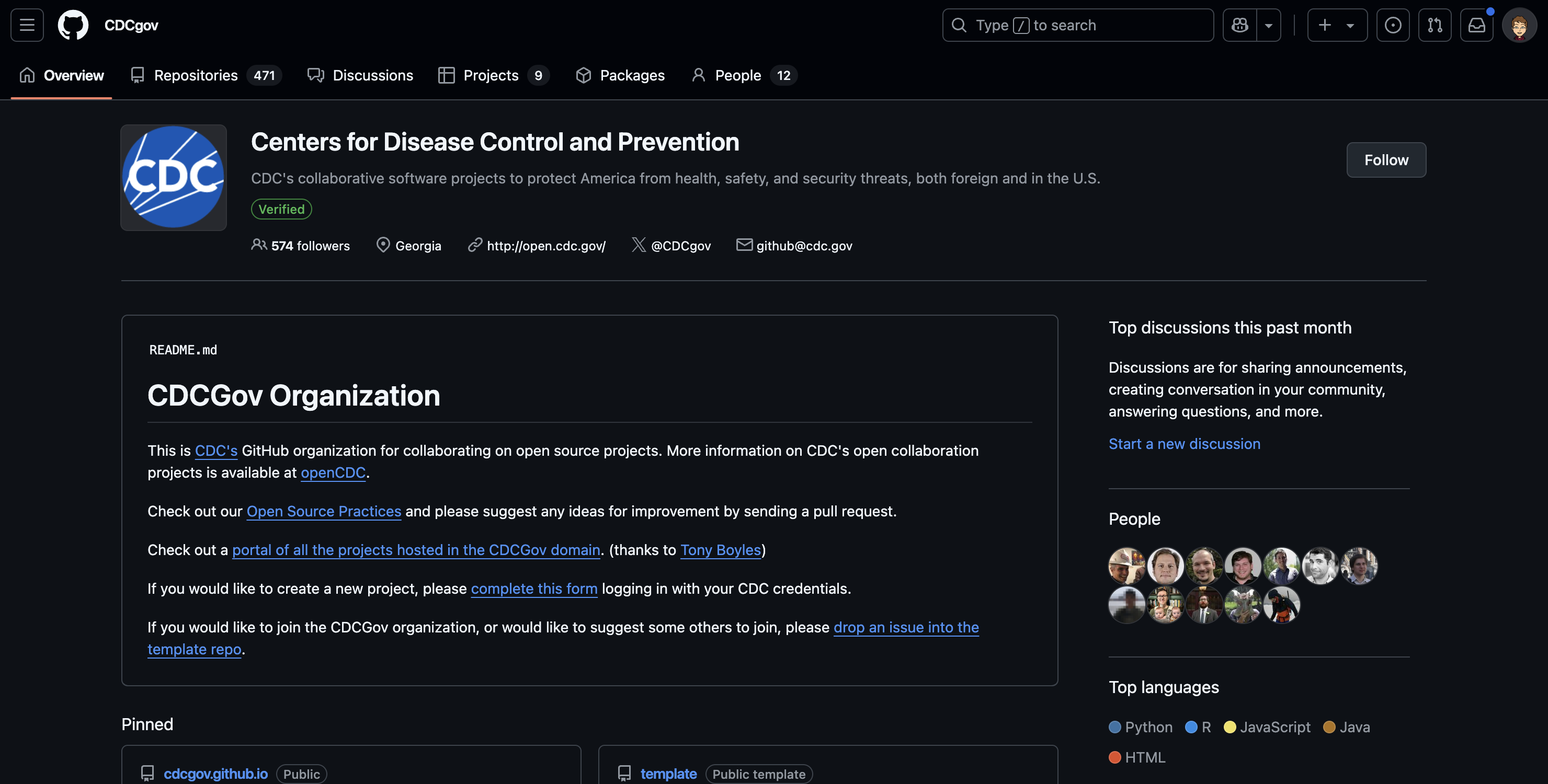The height and width of the screenshot is (784, 1548).
Task: Email github@cdc.gov link
Action: point(804,246)
